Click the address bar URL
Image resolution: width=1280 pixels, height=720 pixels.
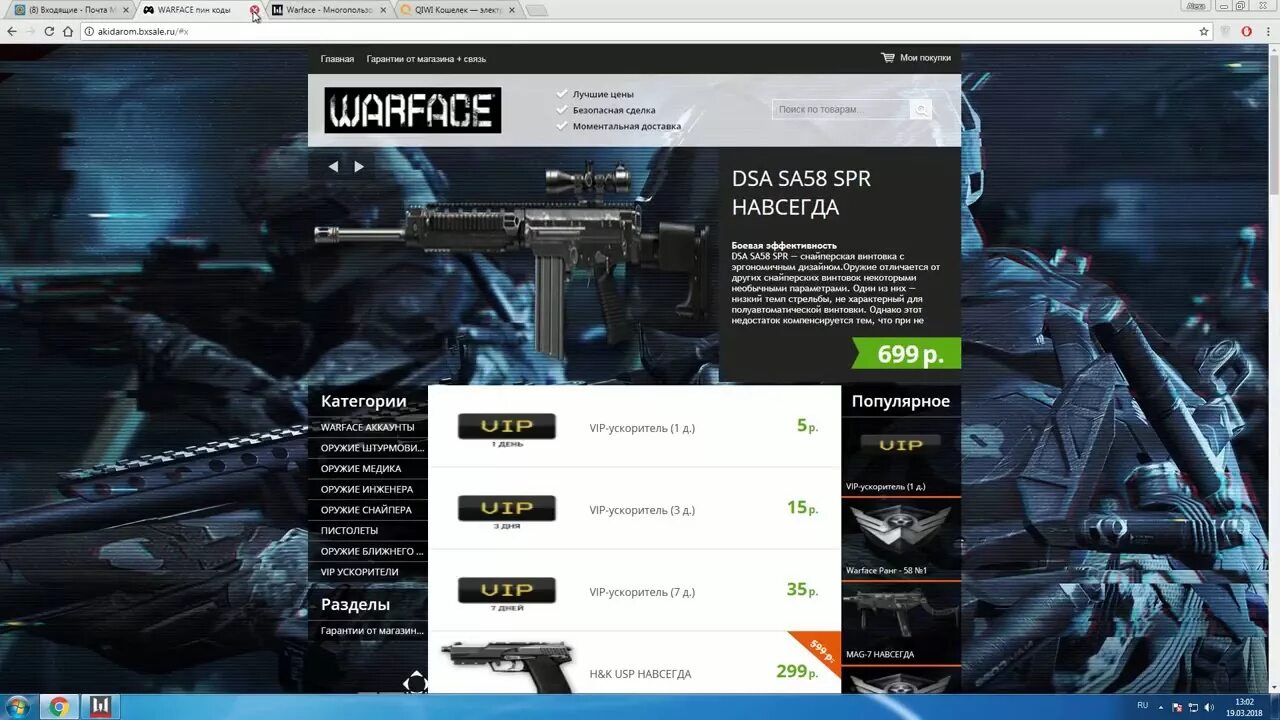click(x=143, y=31)
